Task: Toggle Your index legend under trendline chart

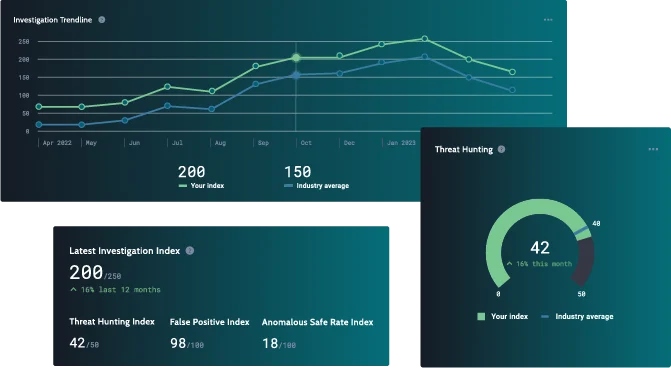Action: 201,186
